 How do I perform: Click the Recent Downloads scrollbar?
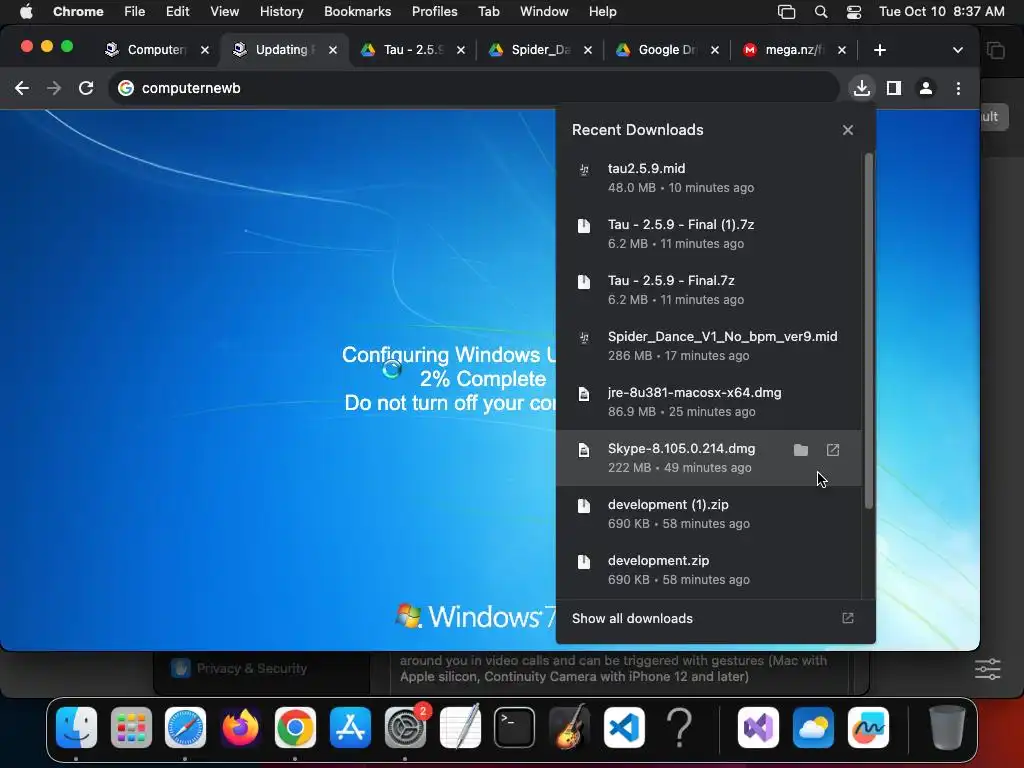[869, 330]
